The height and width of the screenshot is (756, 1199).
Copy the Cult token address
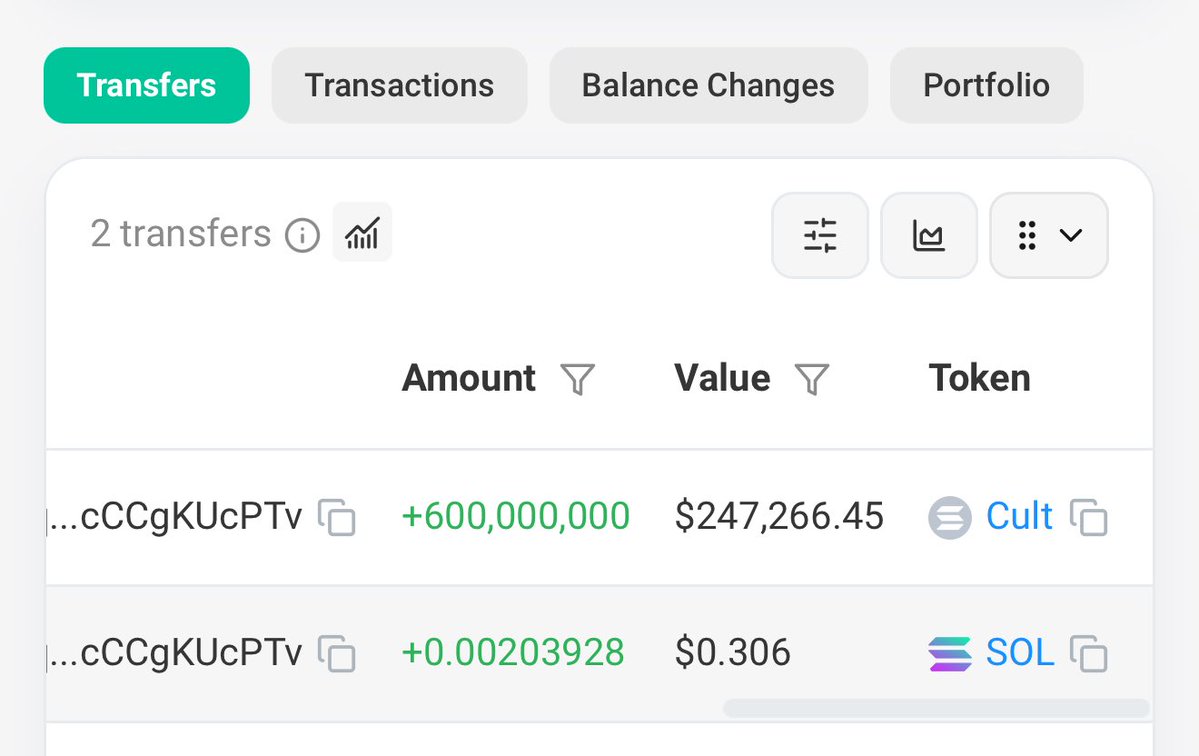click(x=1089, y=518)
